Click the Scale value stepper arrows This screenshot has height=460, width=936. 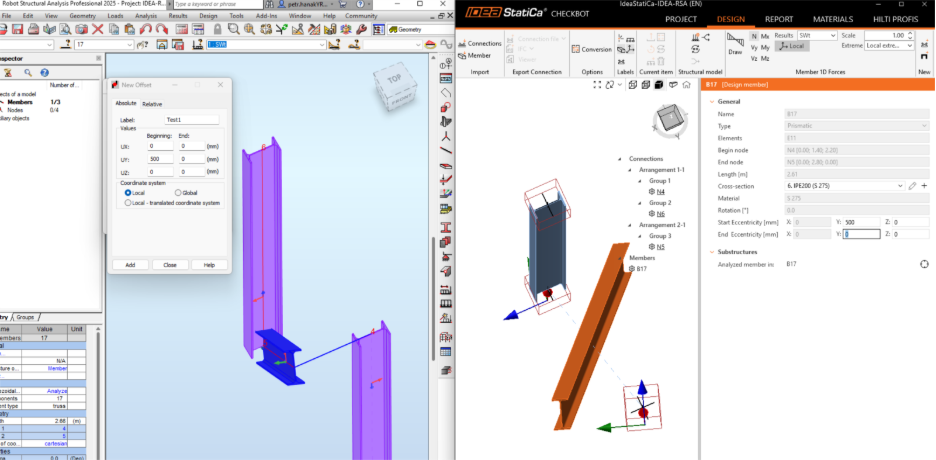(910, 36)
